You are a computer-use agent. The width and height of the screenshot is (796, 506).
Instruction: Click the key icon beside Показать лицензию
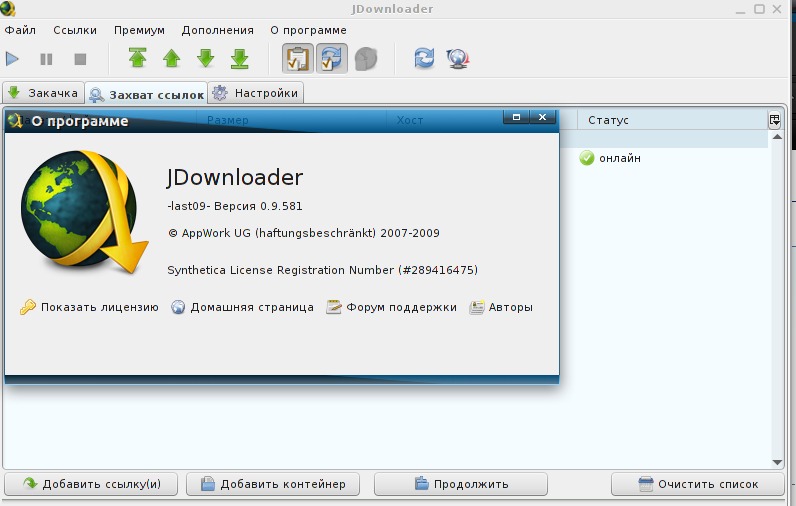[27, 307]
